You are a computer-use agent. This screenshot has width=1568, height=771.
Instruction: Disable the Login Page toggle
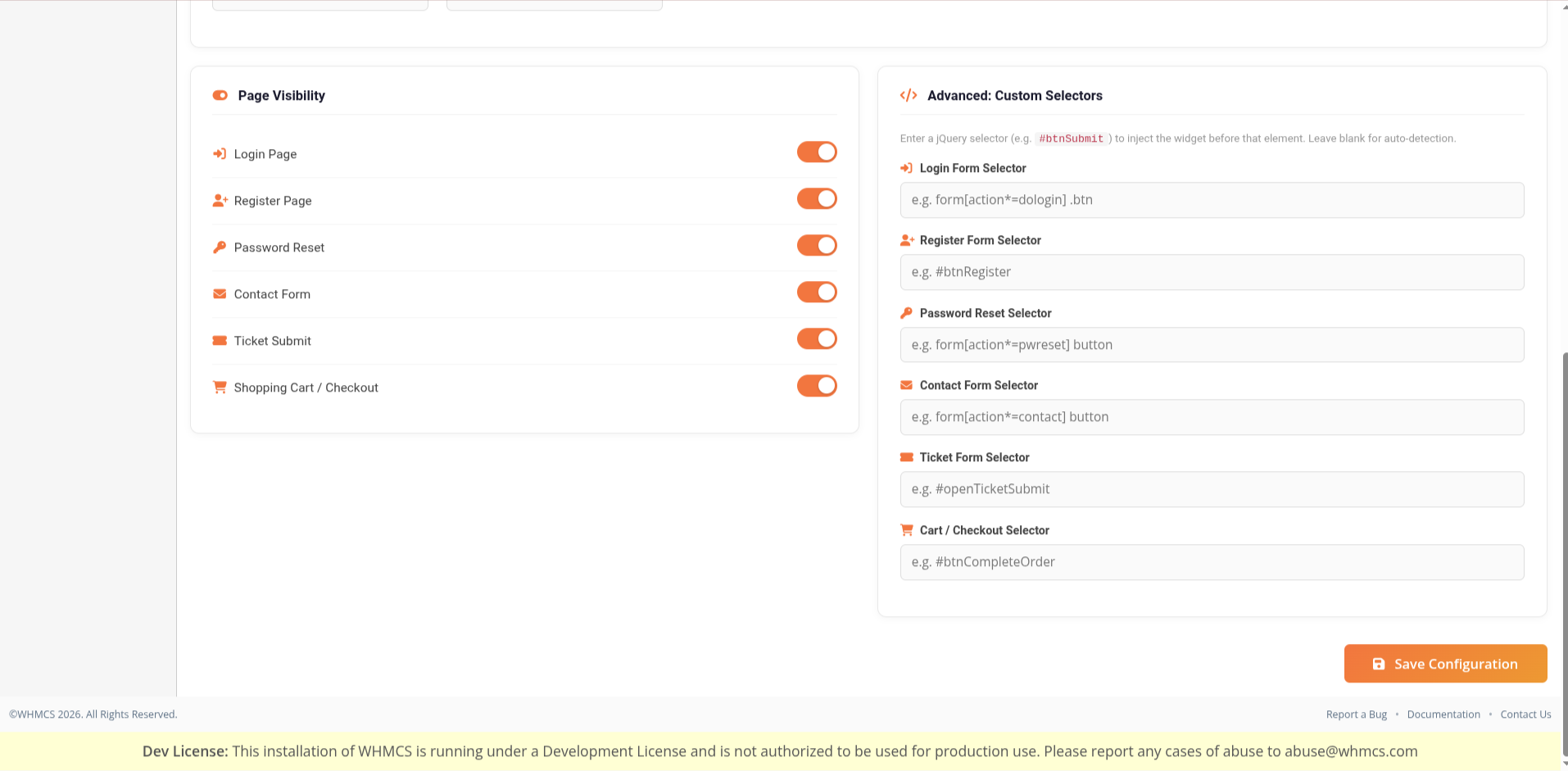(x=816, y=152)
